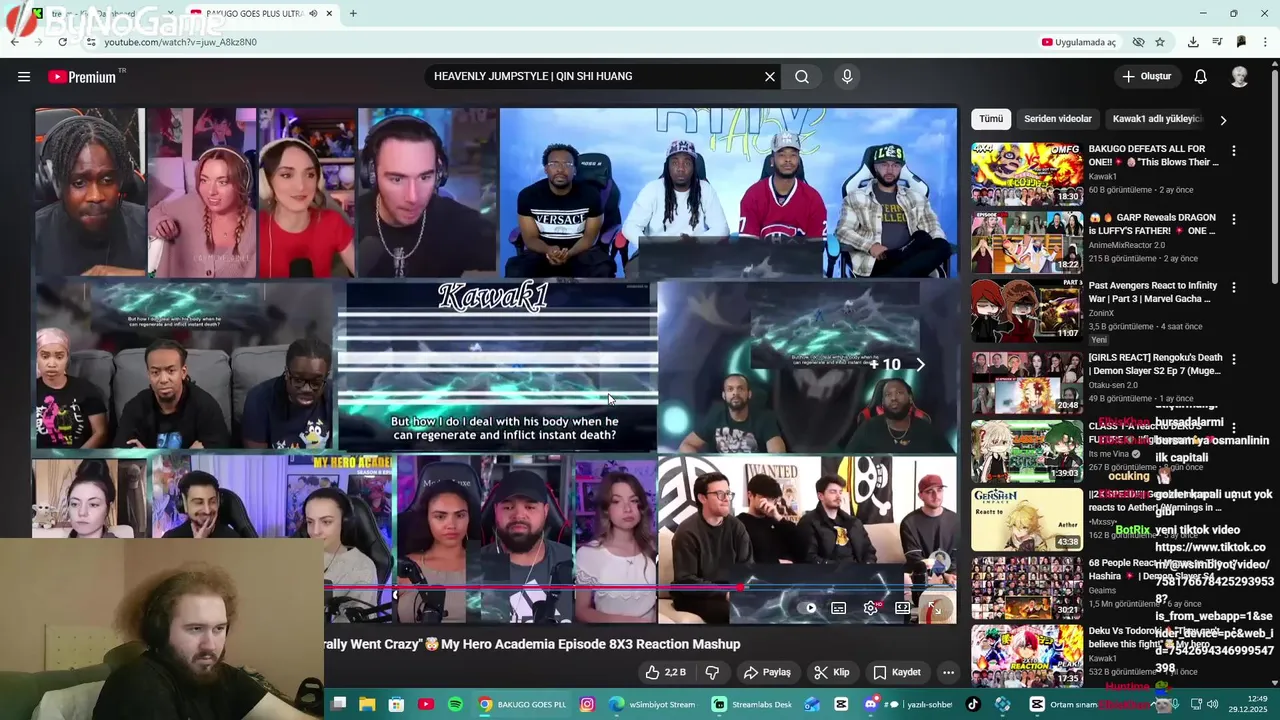The height and width of the screenshot is (720, 1280).
Task: Open Spotify from taskbar
Action: tap(456, 704)
